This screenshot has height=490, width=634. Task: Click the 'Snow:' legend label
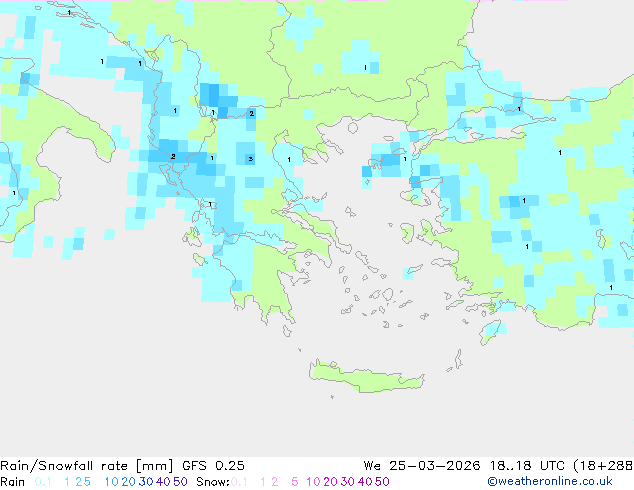tap(213, 482)
